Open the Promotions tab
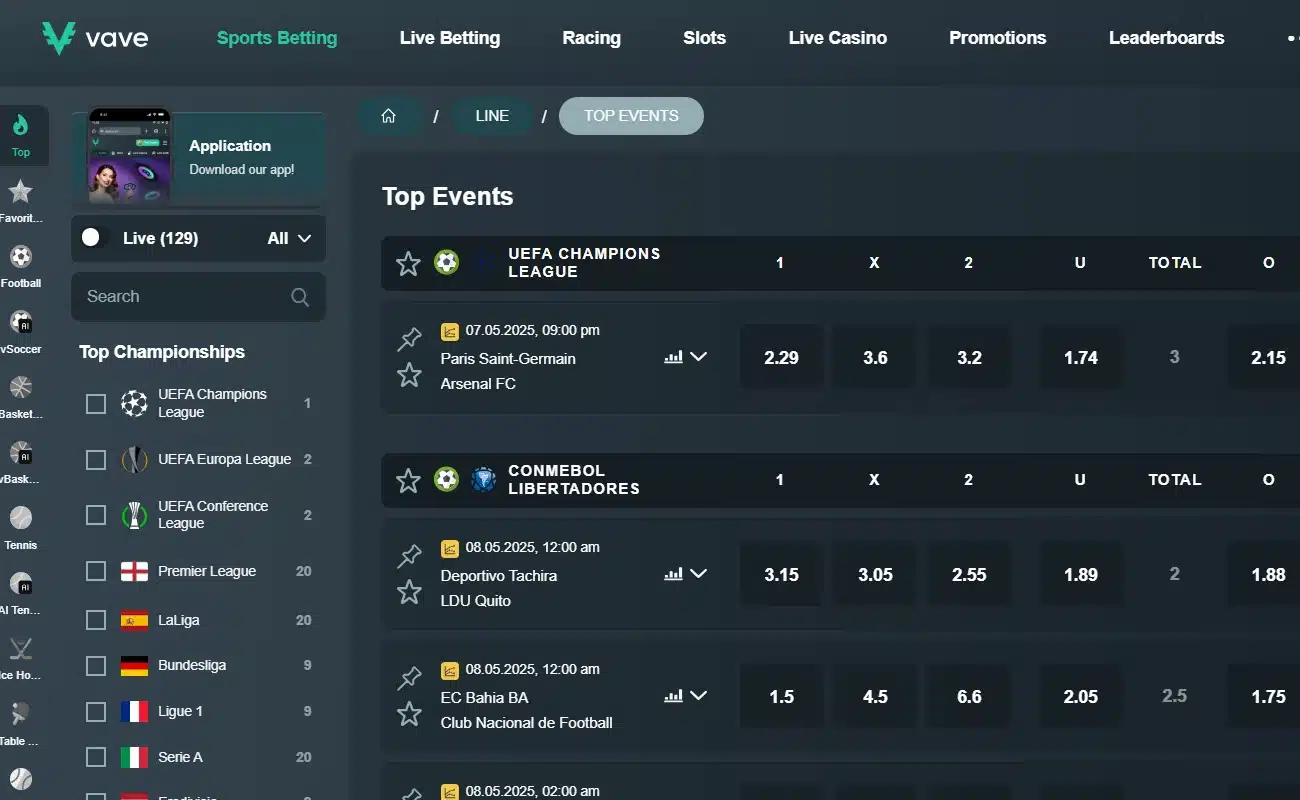Viewport: 1300px width, 800px height. (x=998, y=38)
